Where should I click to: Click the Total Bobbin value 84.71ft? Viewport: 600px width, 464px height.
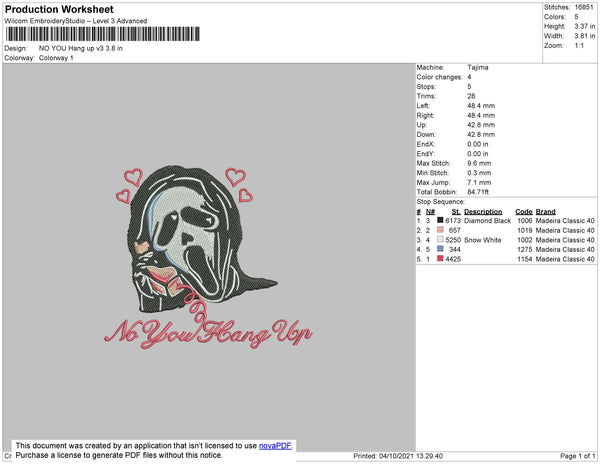pyautogui.click(x=478, y=192)
